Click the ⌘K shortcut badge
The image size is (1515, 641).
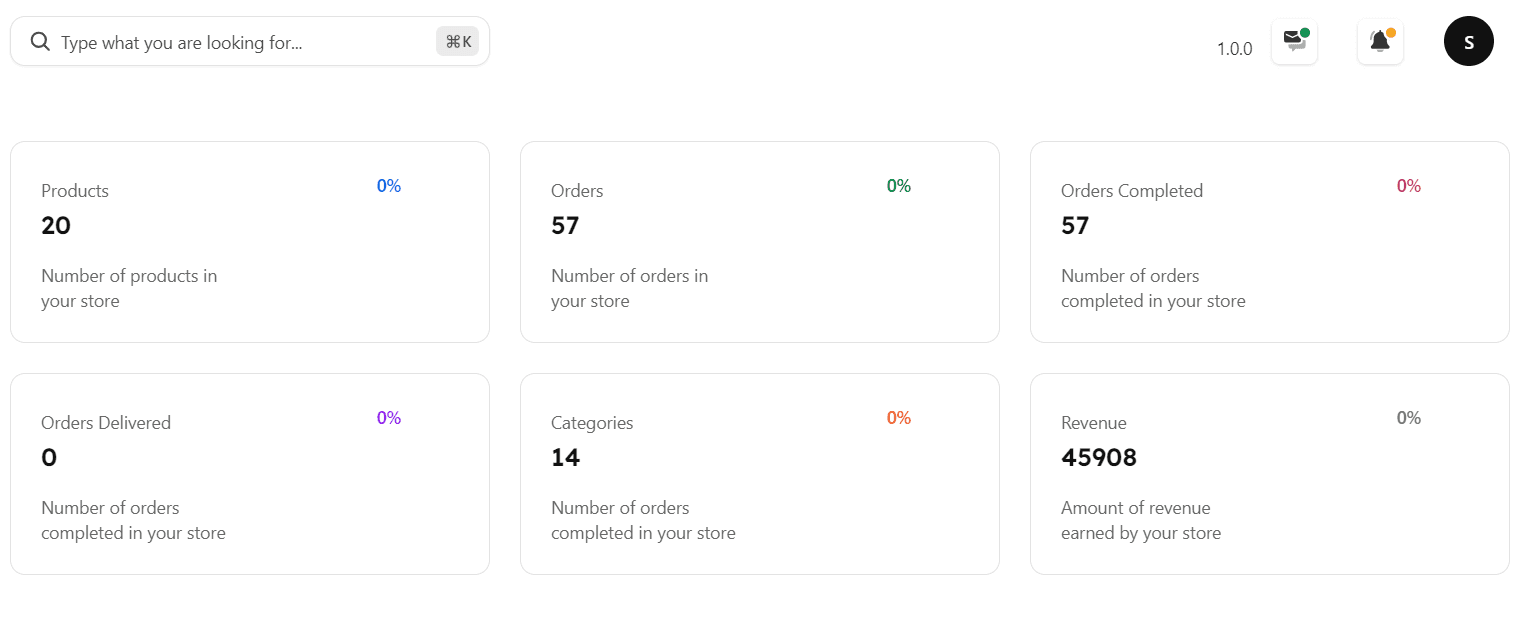pyautogui.click(x=458, y=42)
